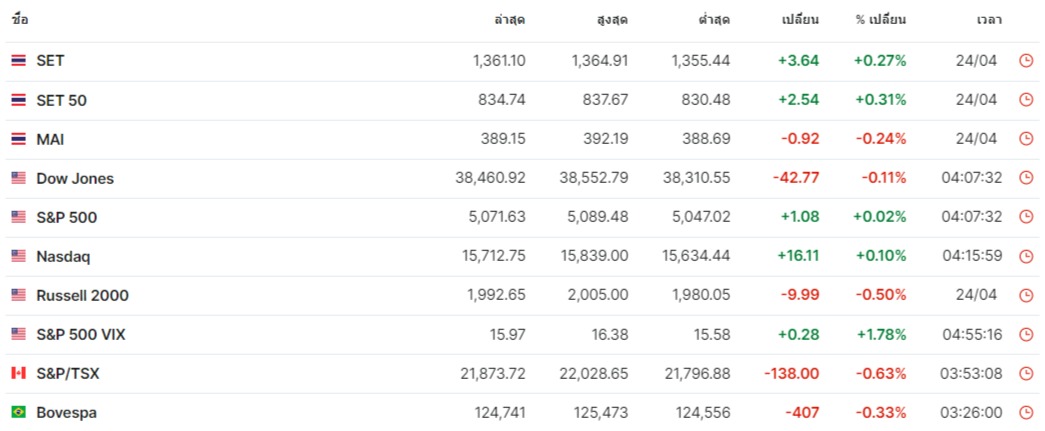
Task: Sort by the ชื่อ column header
Action: coord(20,20)
